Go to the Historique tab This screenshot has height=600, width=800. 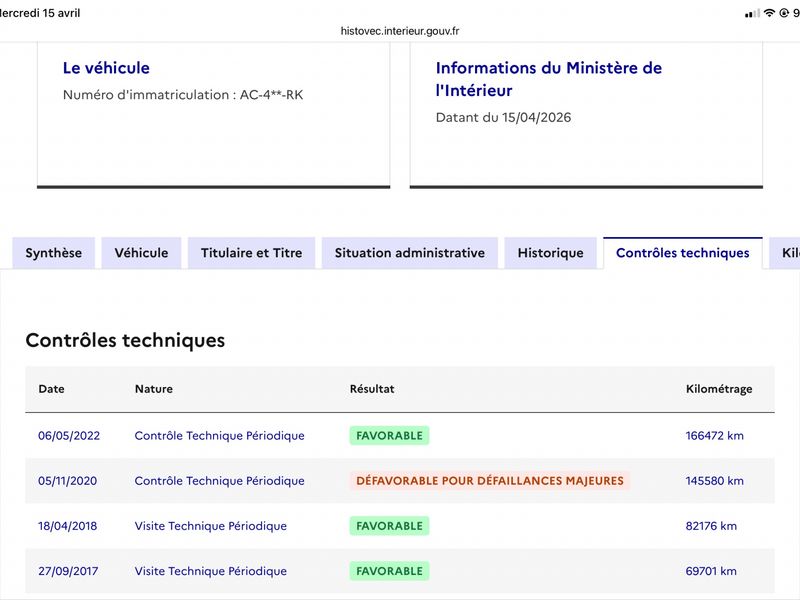[x=551, y=253]
